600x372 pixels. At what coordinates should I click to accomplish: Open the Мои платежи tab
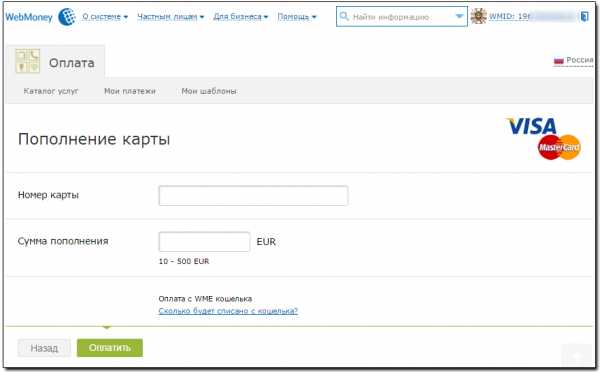(130, 91)
